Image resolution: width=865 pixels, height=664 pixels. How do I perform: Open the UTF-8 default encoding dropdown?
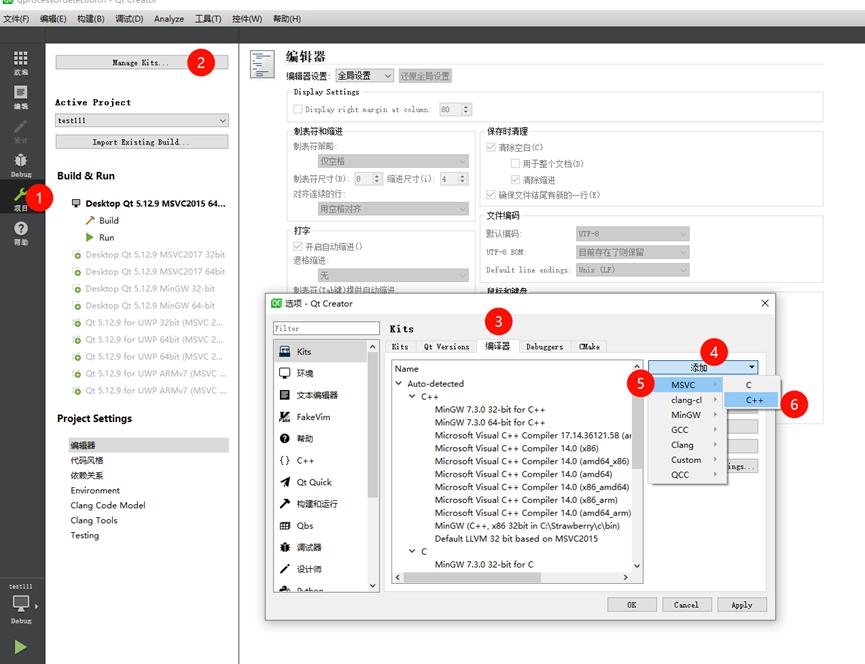pyautogui.click(x=633, y=234)
